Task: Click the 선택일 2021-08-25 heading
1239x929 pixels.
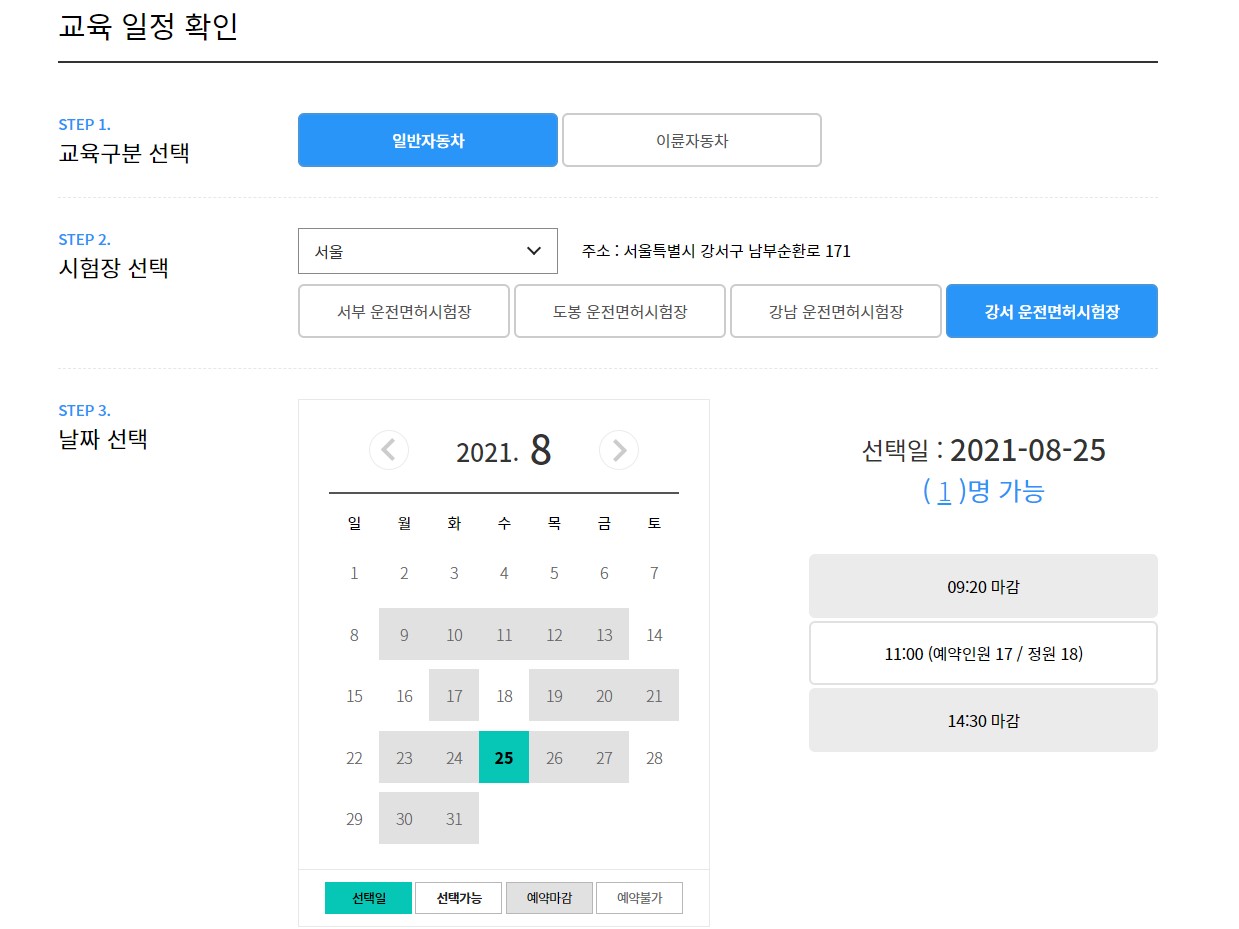Action: tap(983, 450)
